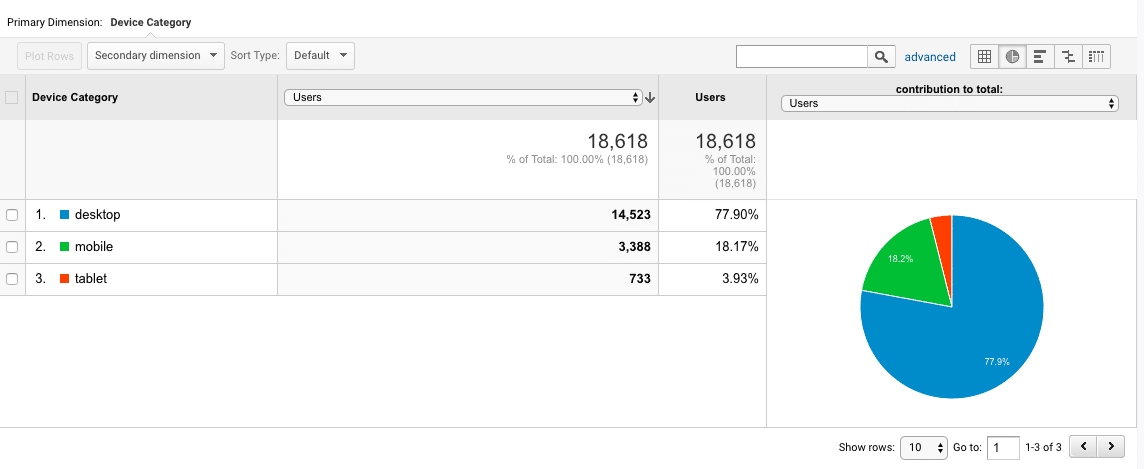Screen dimensions: 1144x469
Task: Switch to the Pivot view icon
Action: [1097, 56]
